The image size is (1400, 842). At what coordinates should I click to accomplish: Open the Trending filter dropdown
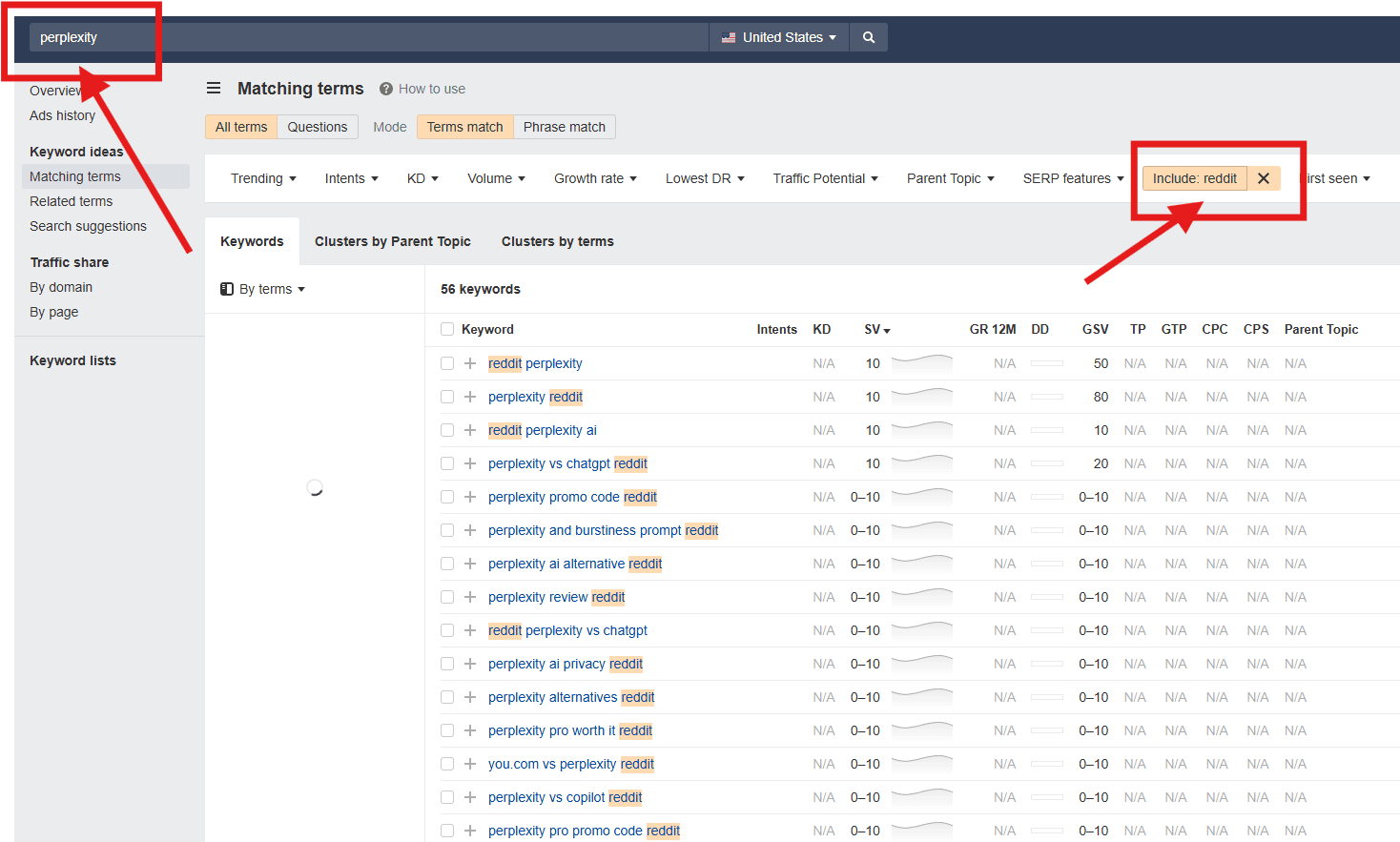pyautogui.click(x=263, y=178)
